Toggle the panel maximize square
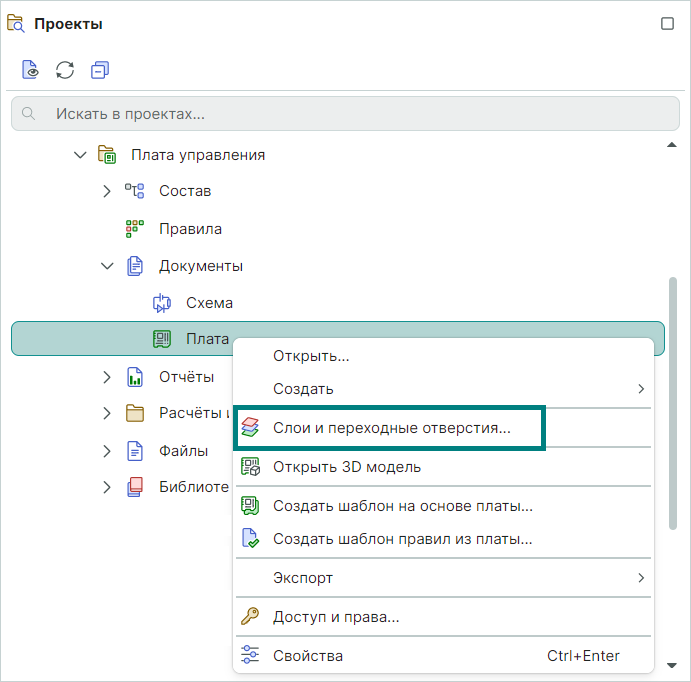Screen dimensions: 691x682 (667, 23)
